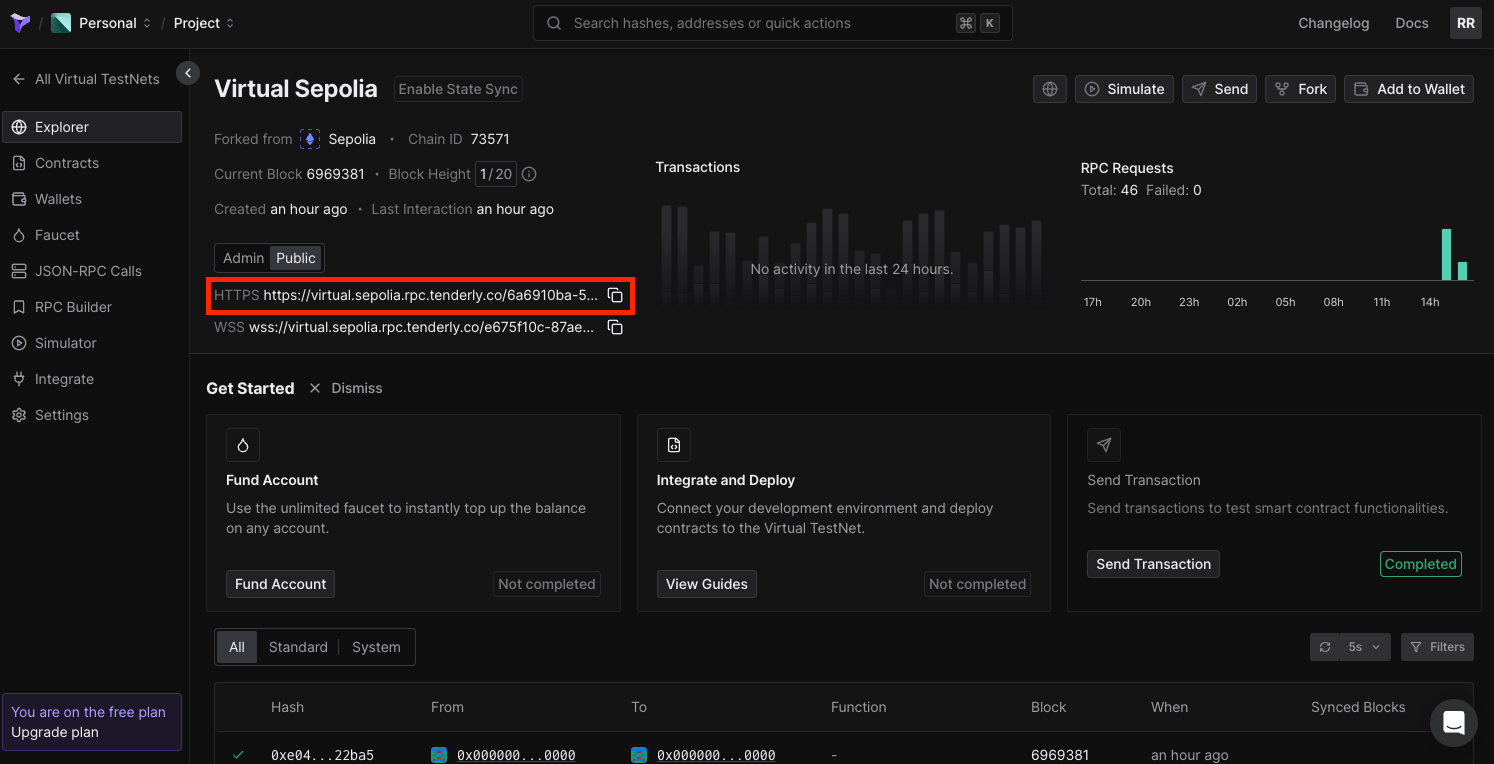1494x764 pixels.
Task: Open Integrate in the sidebar
Action: [92, 379]
